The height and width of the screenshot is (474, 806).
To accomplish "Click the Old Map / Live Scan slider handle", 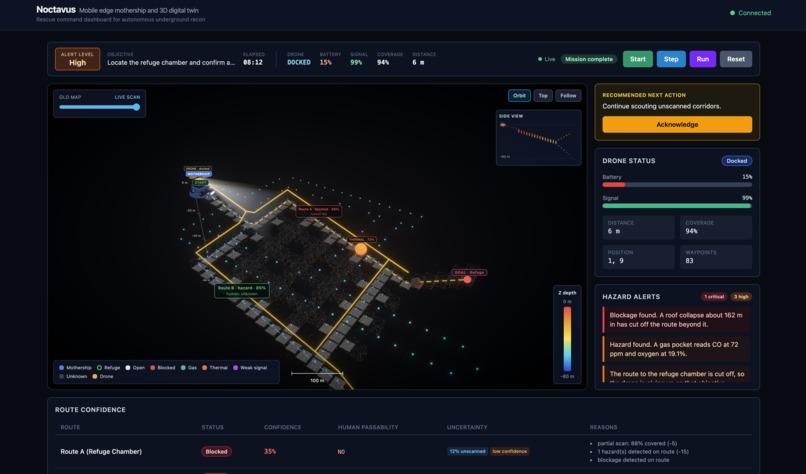I will pyautogui.click(x=136, y=107).
